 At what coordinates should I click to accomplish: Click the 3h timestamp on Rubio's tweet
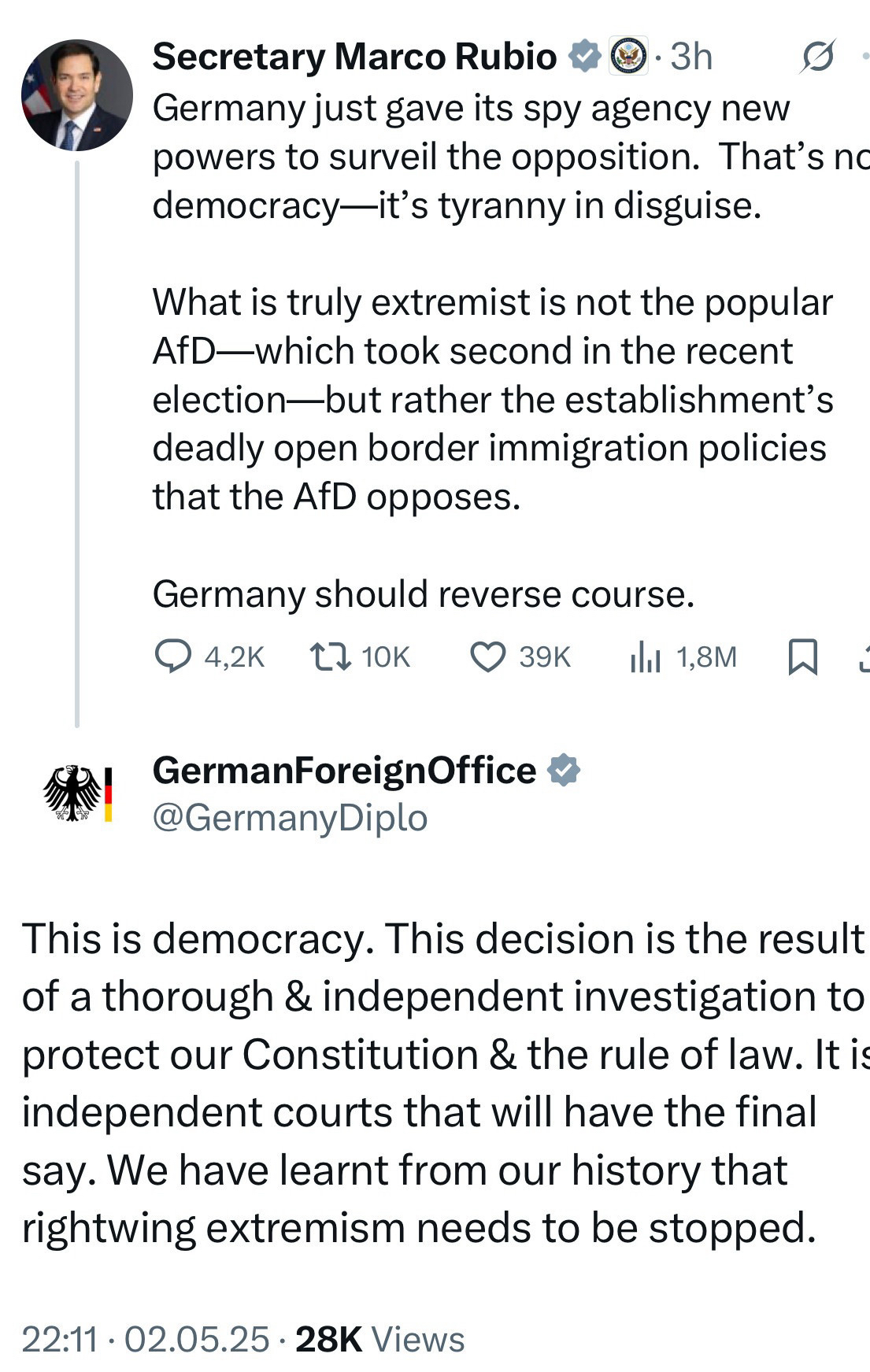pos(691,57)
